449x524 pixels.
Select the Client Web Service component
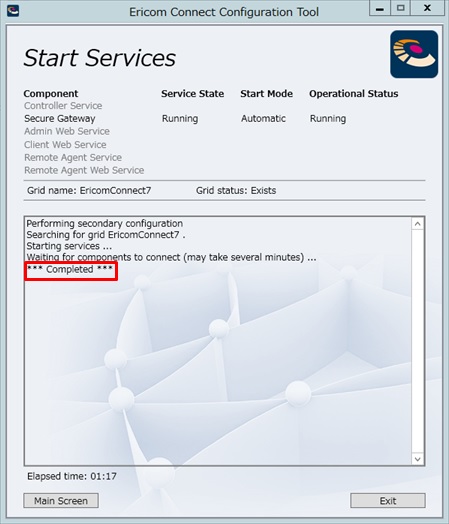pos(65,144)
